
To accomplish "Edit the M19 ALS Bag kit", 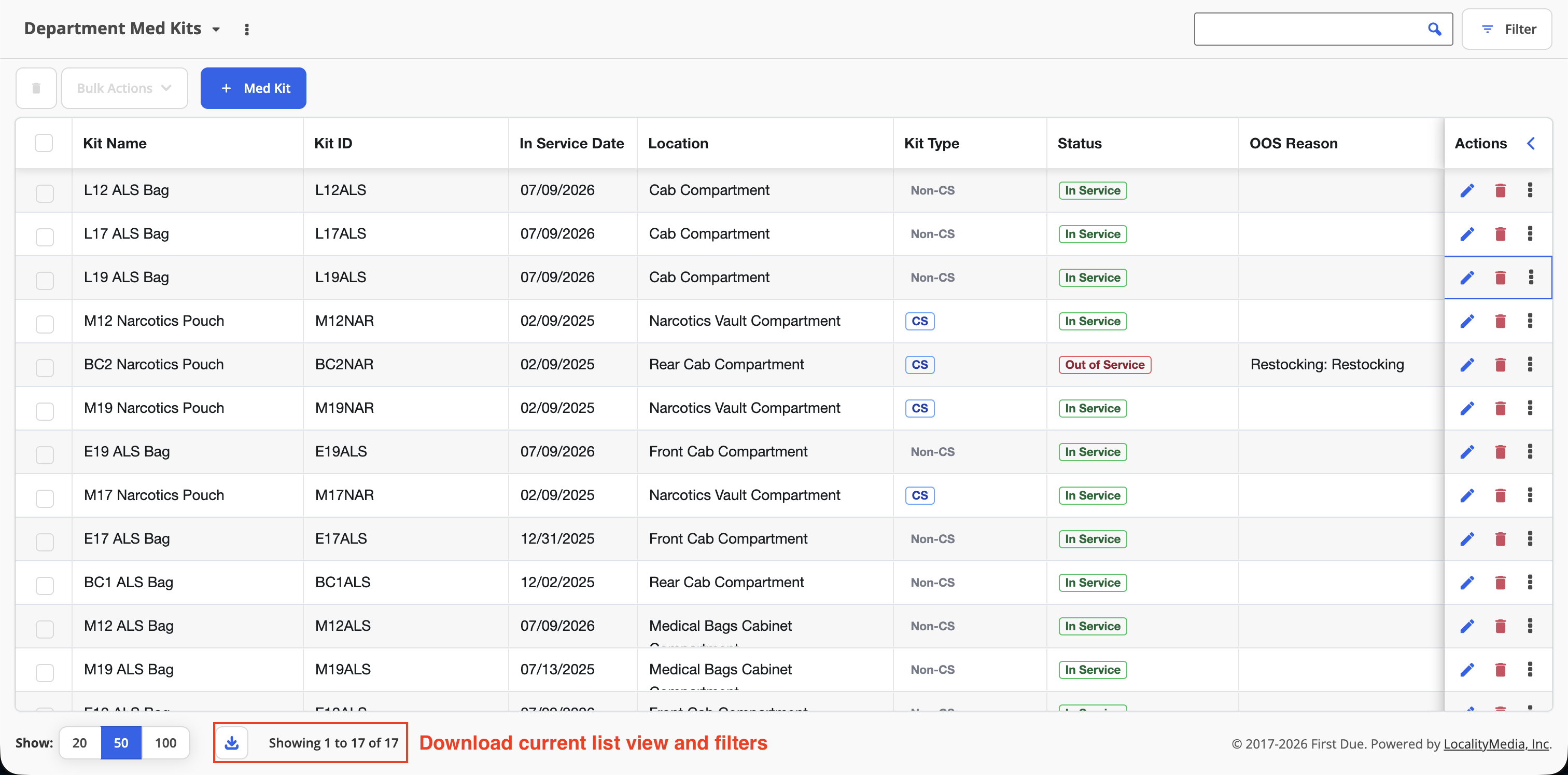I will [x=1467, y=670].
